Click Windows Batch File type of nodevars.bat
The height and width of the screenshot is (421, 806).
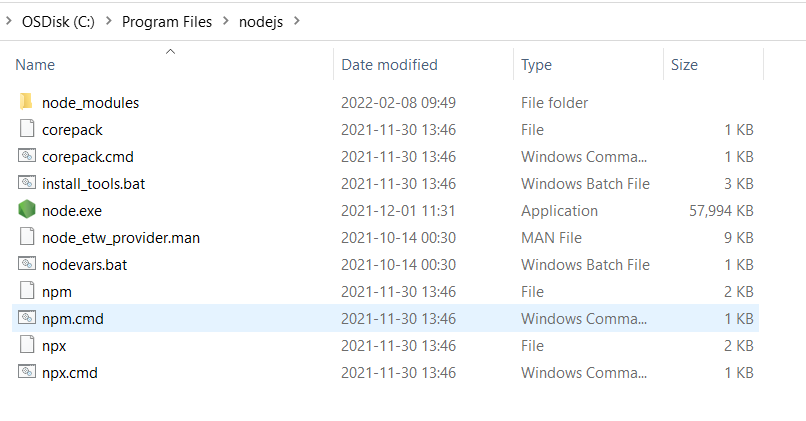[x=585, y=265]
